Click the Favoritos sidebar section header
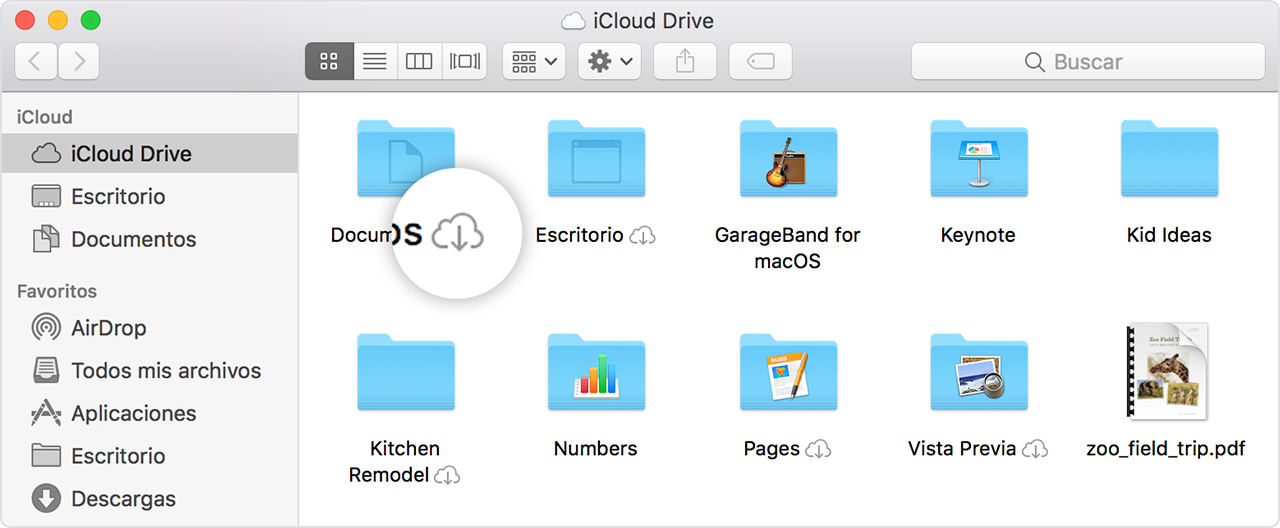Screen dimensions: 1280x528 [x=57, y=292]
